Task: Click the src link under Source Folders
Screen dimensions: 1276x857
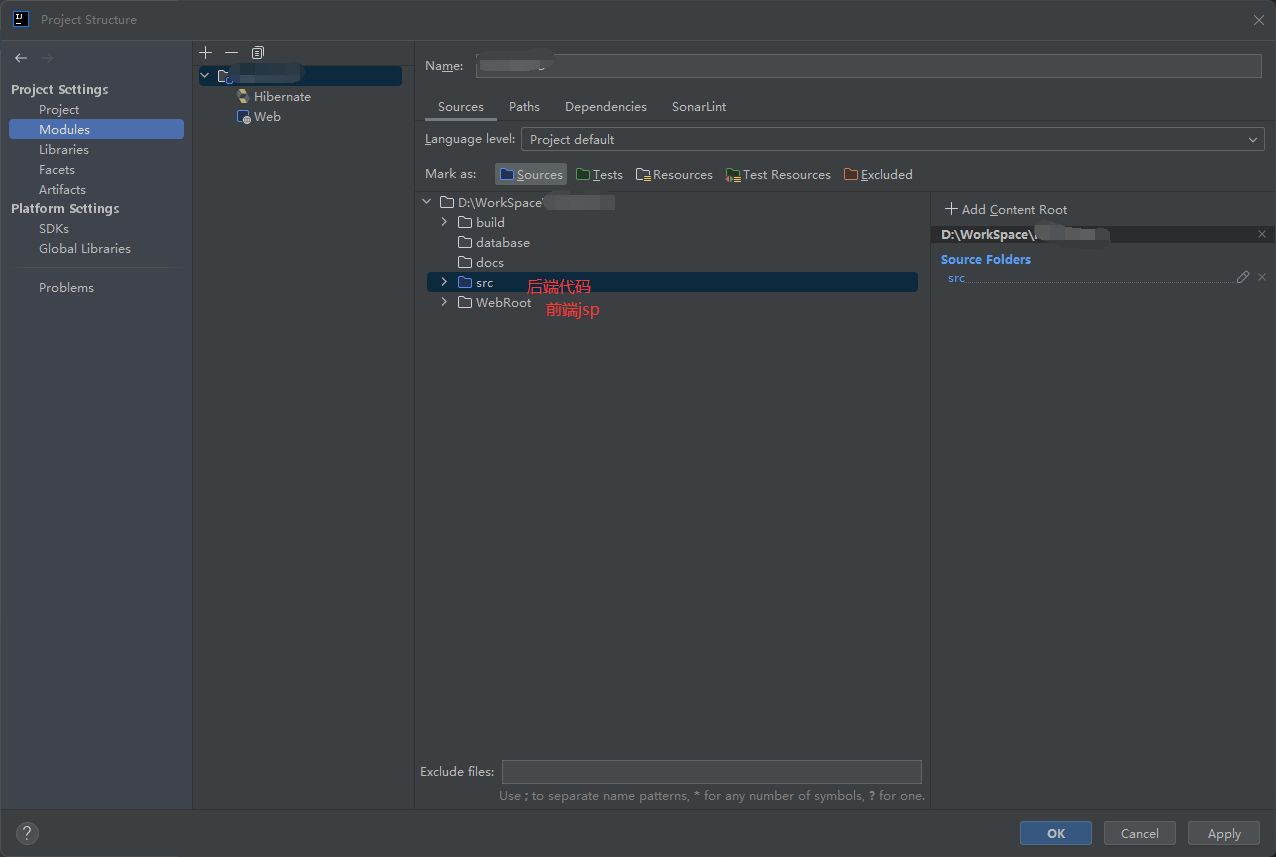Action: click(956, 278)
